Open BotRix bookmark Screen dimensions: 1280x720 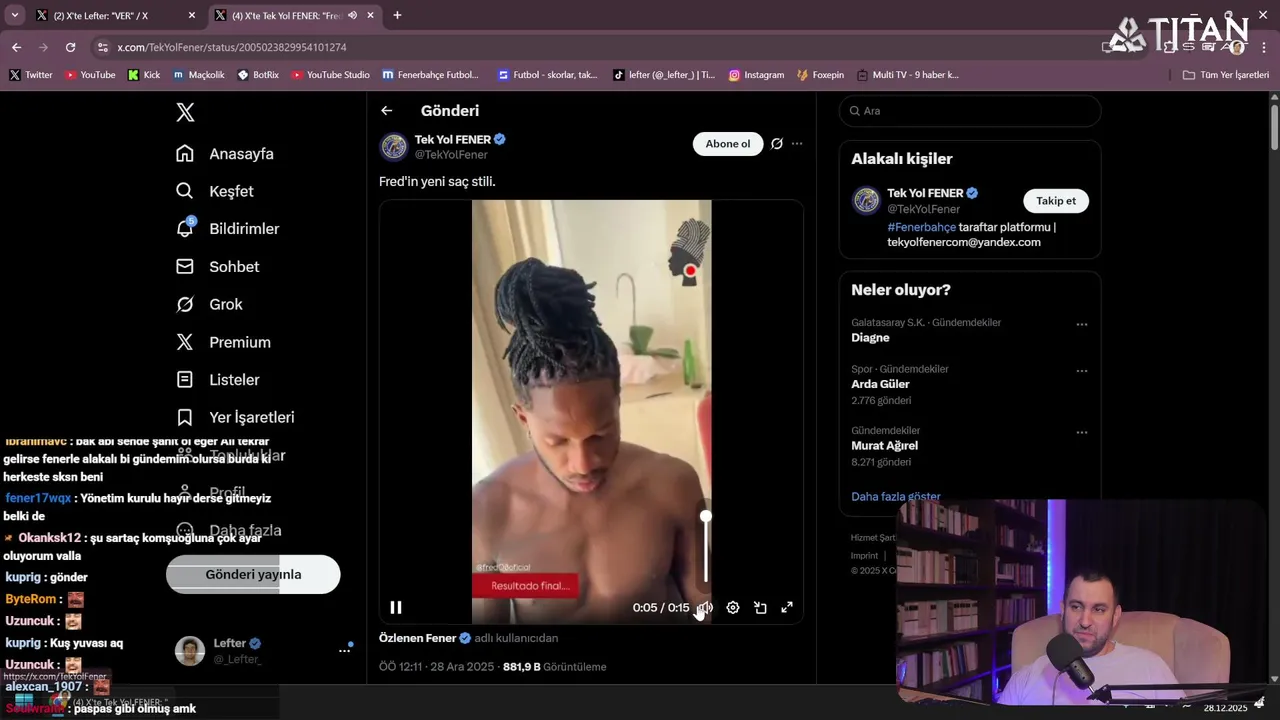point(258,75)
